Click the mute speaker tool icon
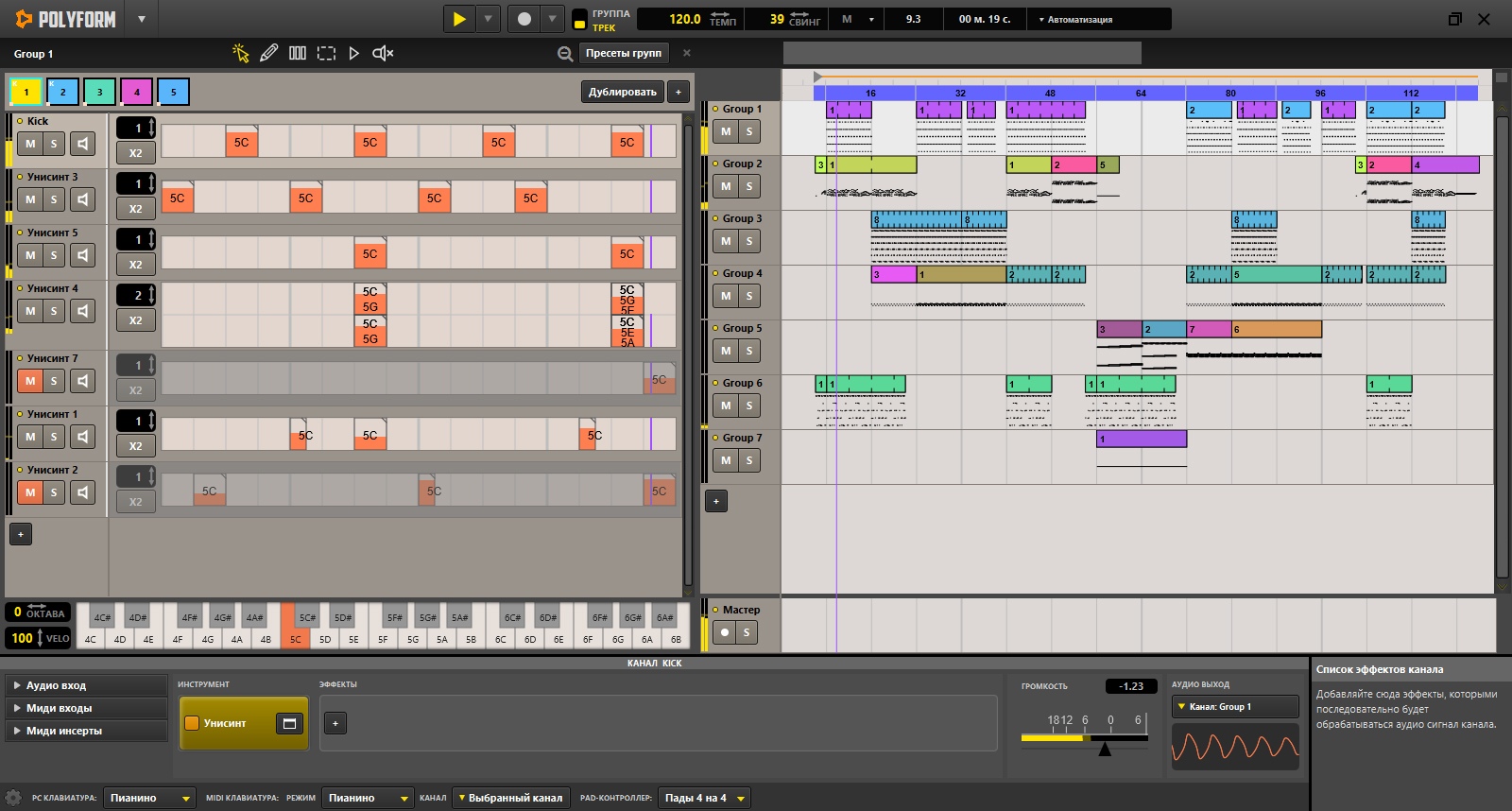 click(x=383, y=53)
